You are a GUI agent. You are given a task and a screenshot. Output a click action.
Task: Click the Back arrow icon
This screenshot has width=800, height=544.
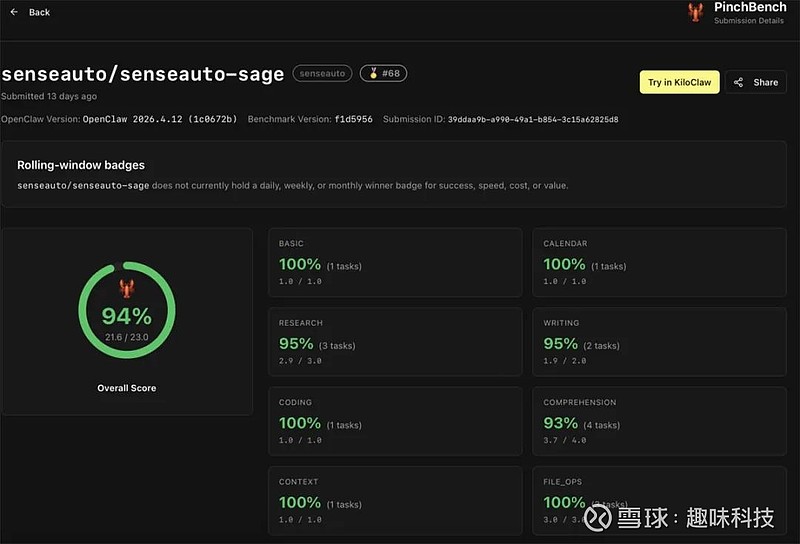coord(14,12)
